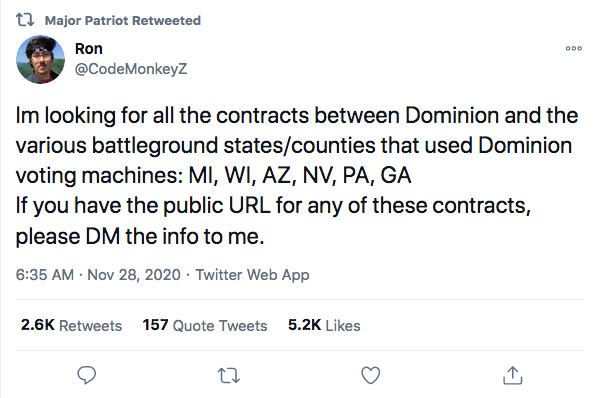
Task: Open the share icon with upward arrow
Action: coord(513,375)
